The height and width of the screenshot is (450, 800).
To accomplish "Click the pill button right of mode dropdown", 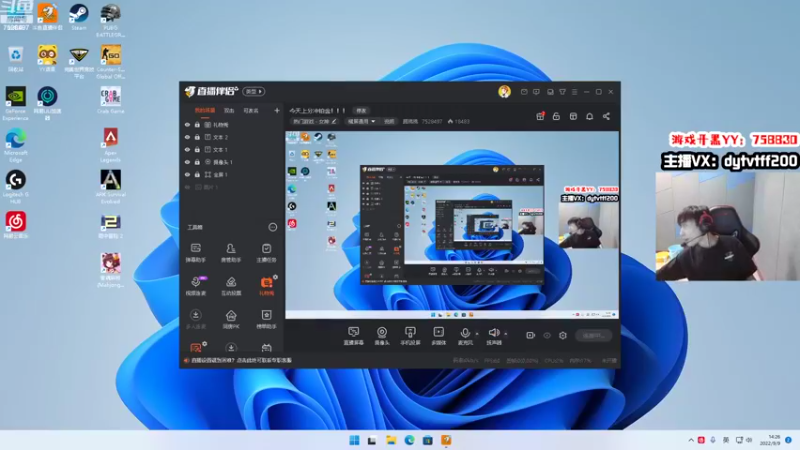I will 389,121.
